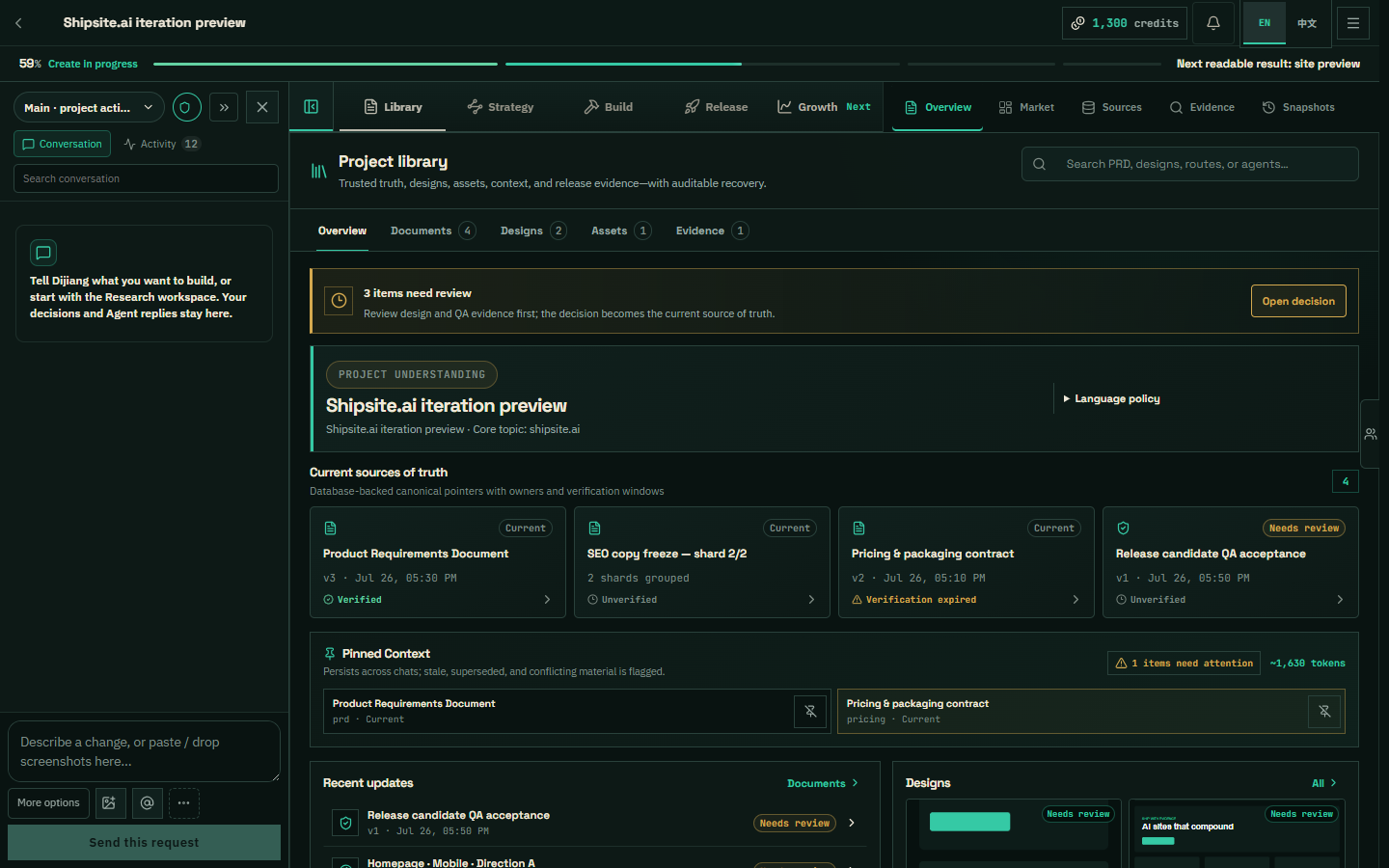The width and height of the screenshot is (1389, 868).
Task: Open the Market view
Action: [1026, 107]
